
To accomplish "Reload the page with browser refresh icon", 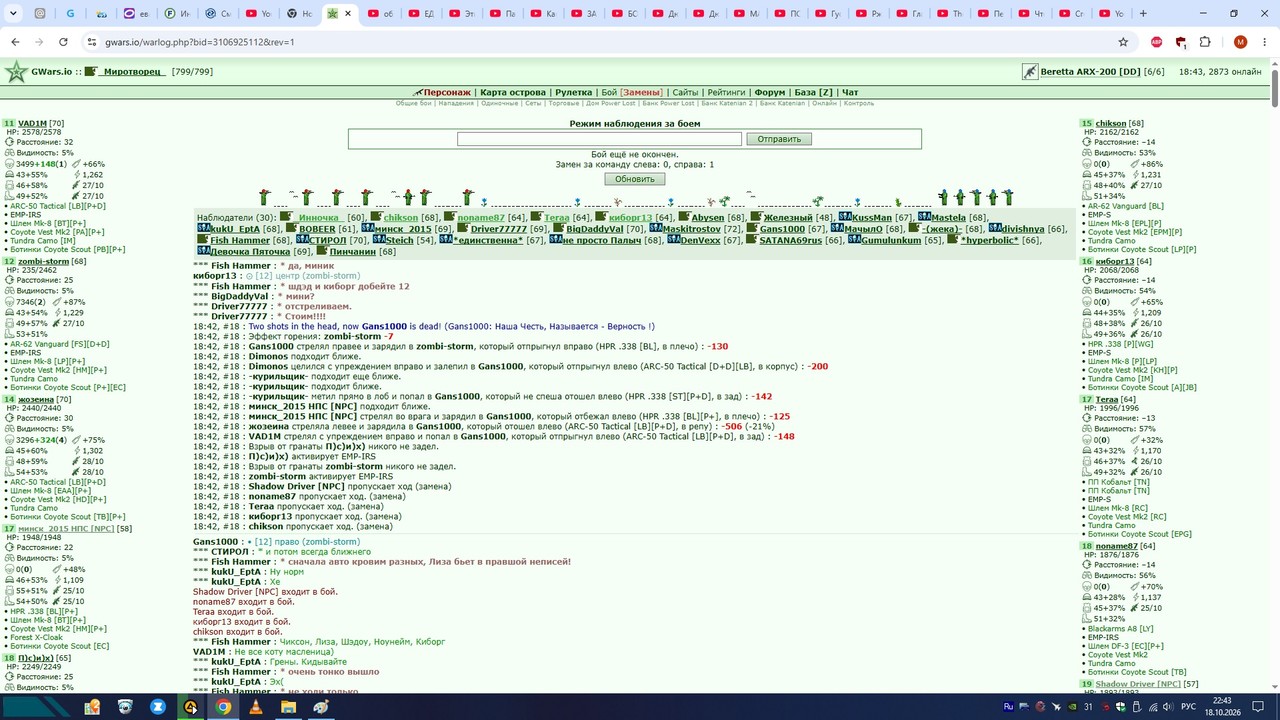I will click(x=63, y=42).
